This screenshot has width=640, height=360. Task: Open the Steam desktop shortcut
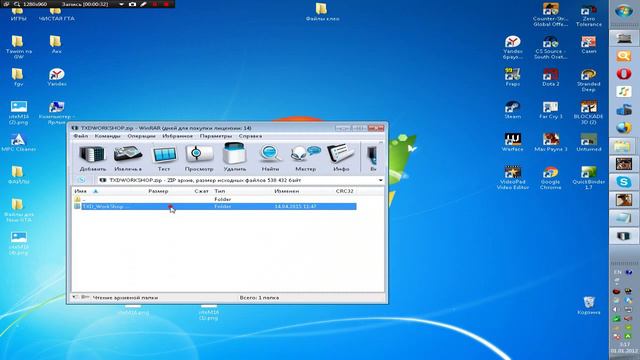[513, 109]
